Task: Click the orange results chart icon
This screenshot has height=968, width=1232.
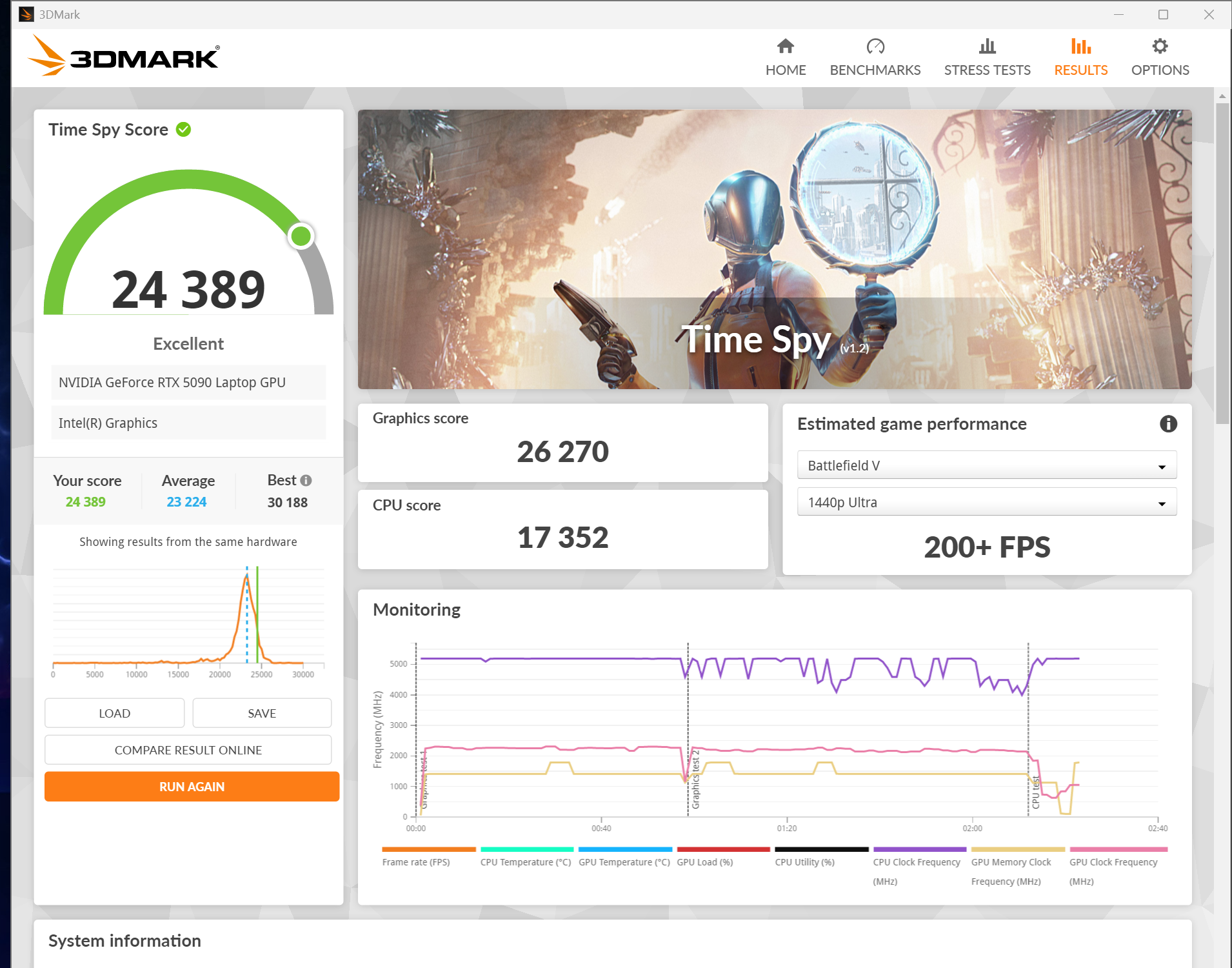Action: [1080, 46]
